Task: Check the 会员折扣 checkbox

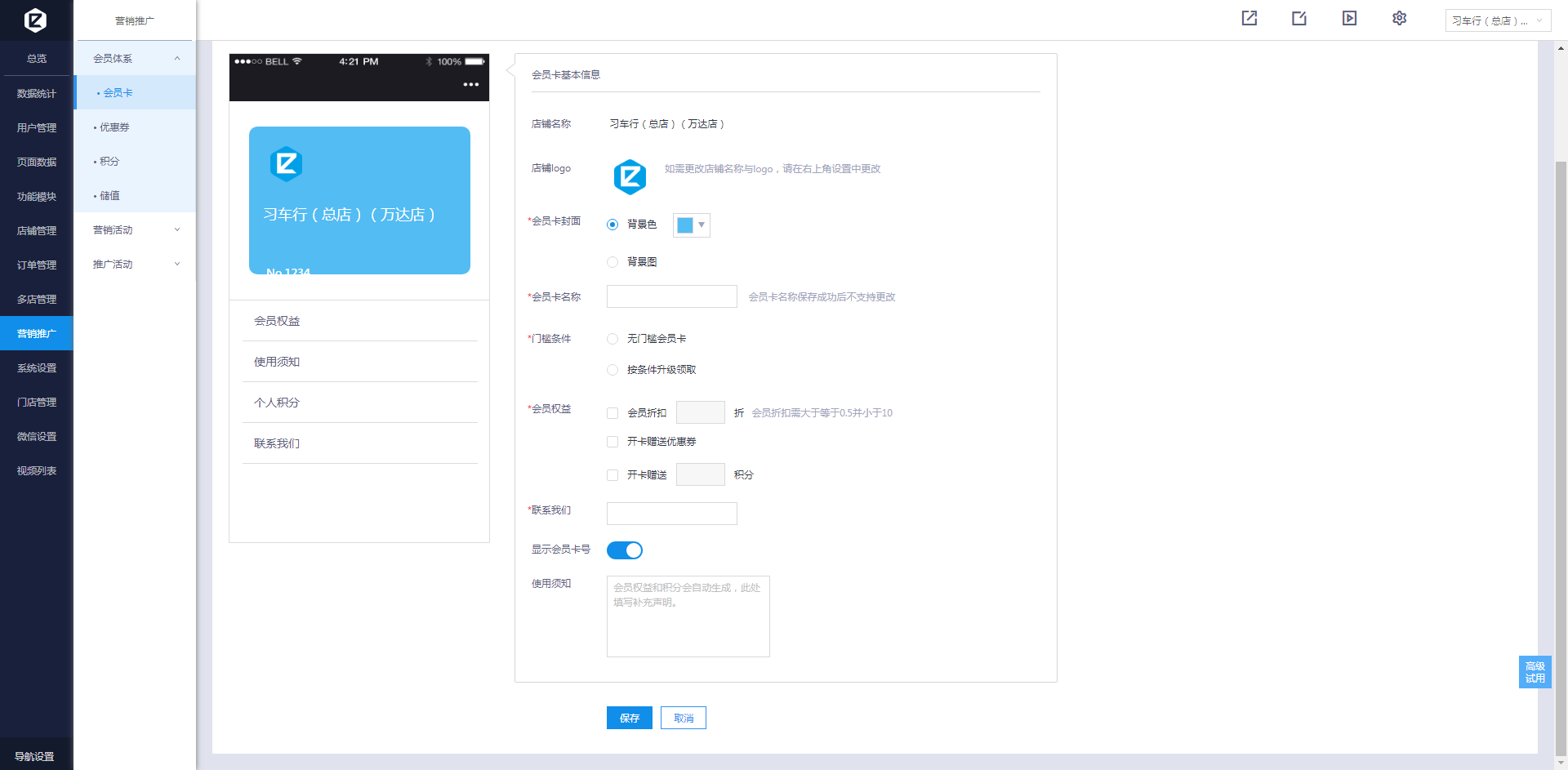Action: [x=612, y=413]
